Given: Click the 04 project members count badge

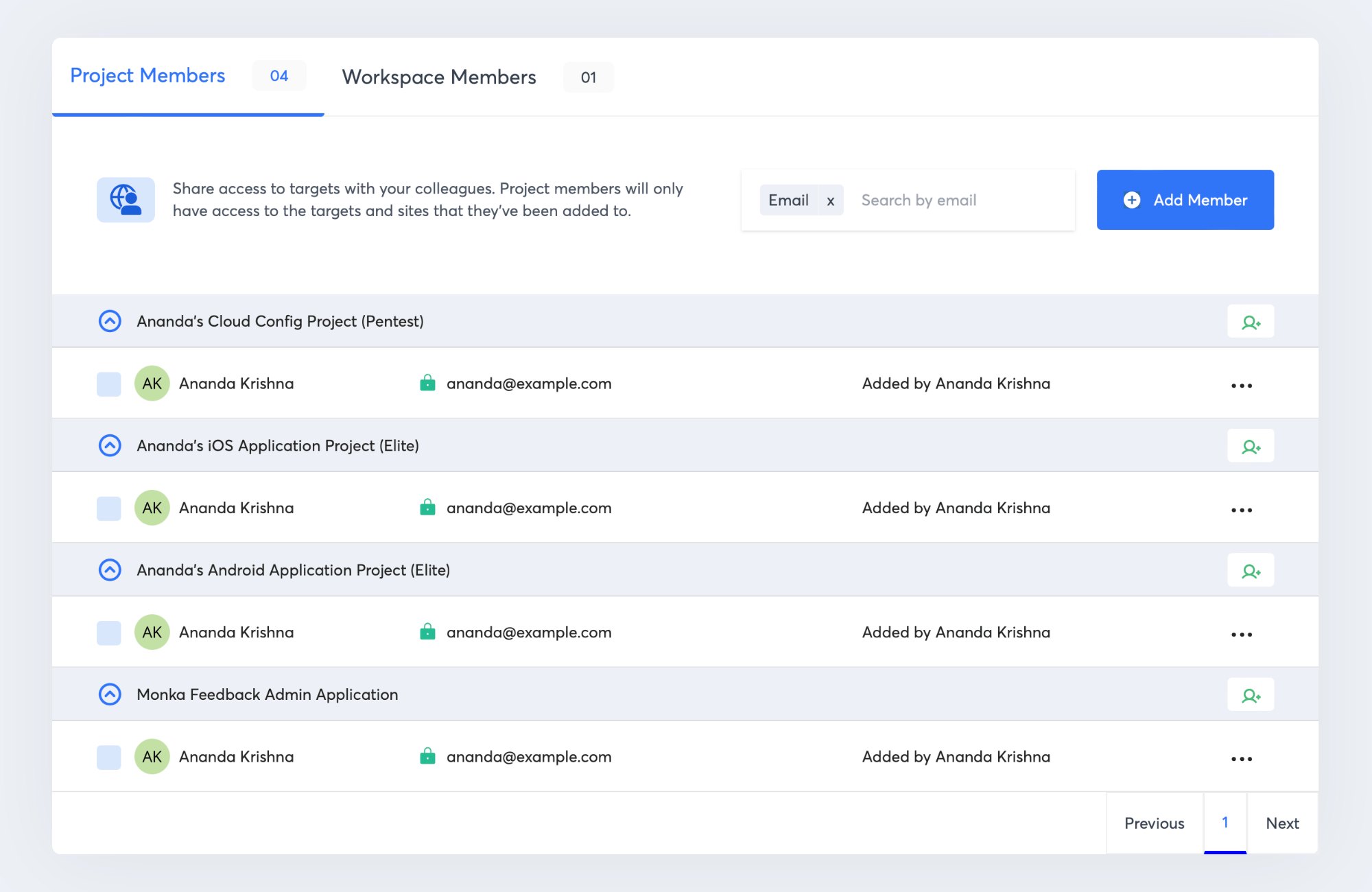Looking at the screenshot, I should [279, 75].
